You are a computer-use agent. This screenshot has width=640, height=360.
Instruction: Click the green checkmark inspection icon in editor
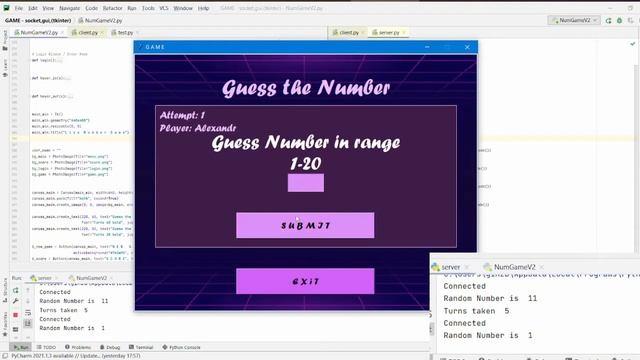click(632, 44)
